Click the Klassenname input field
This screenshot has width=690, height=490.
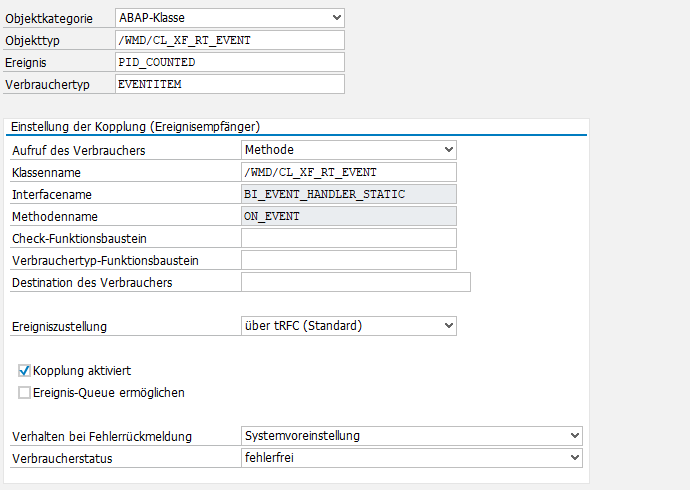349,172
